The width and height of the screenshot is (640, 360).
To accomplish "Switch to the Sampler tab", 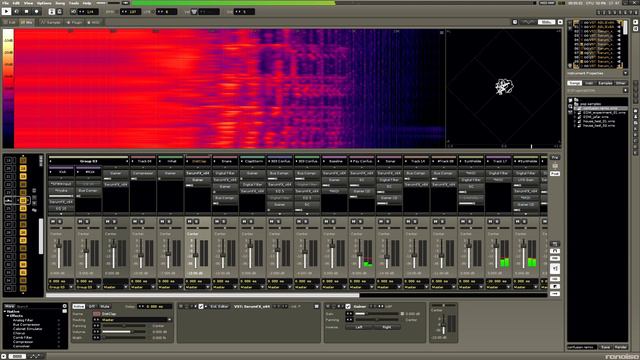I will pos(51,22).
